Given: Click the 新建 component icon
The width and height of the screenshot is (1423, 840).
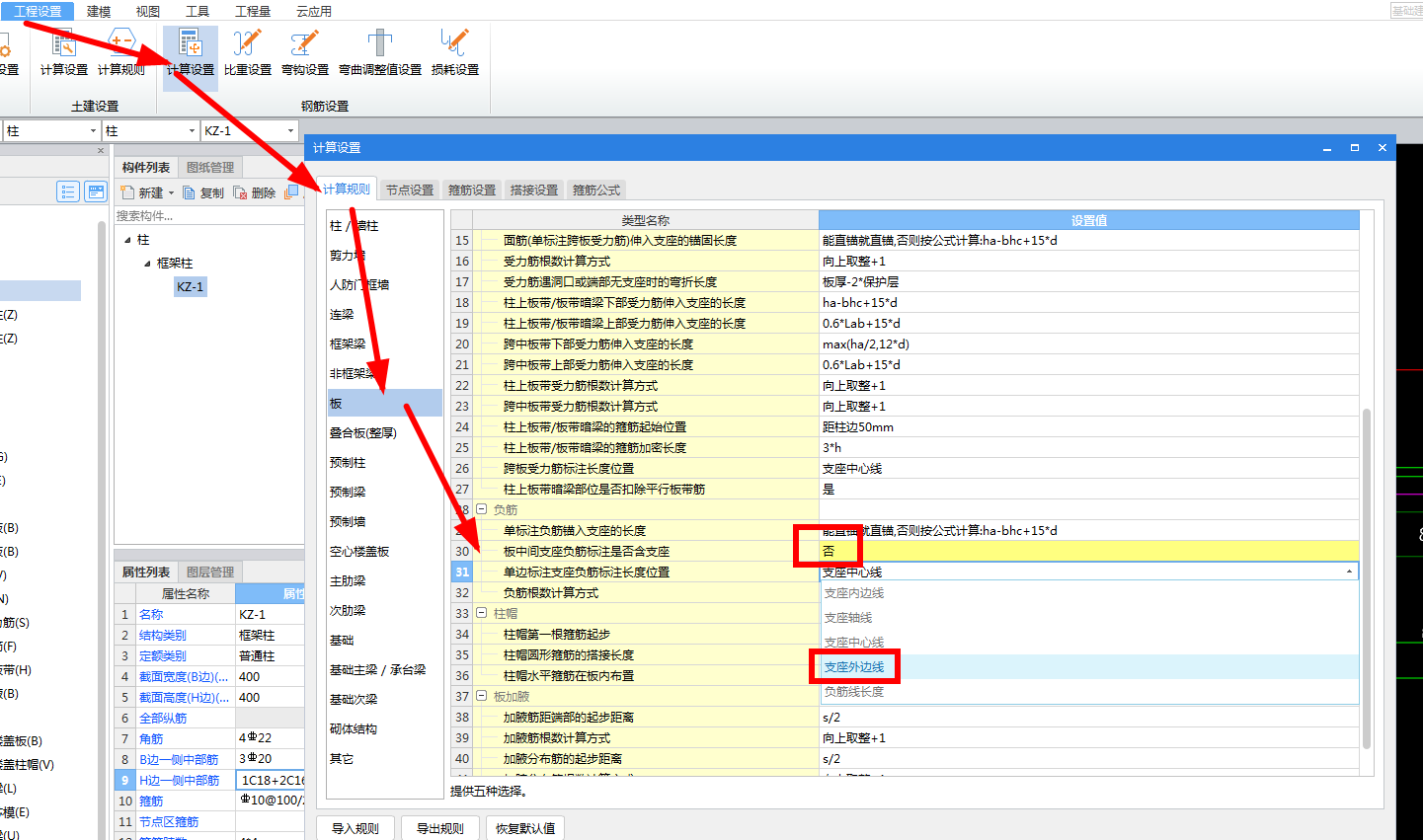Looking at the screenshot, I should click(x=128, y=192).
